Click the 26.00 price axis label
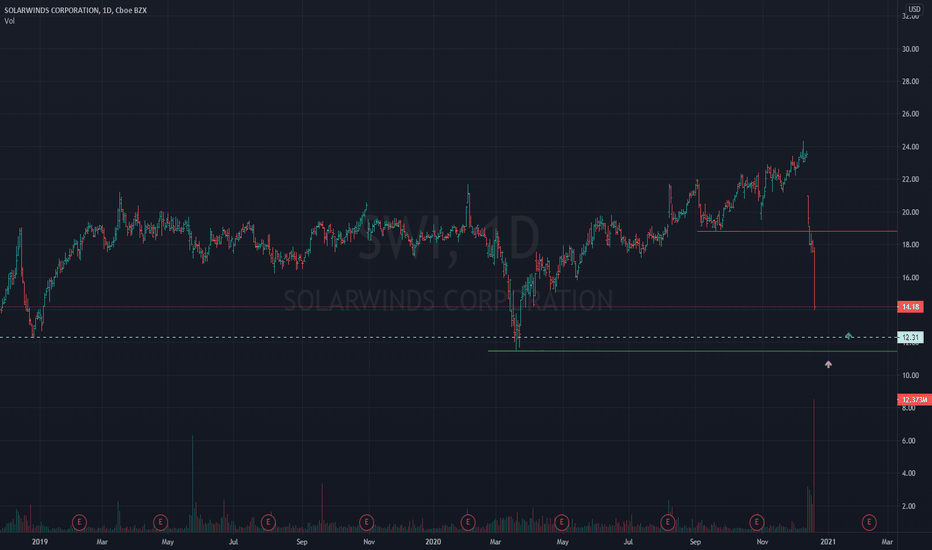Viewport: 932px width, 550px height. [911, 114]
